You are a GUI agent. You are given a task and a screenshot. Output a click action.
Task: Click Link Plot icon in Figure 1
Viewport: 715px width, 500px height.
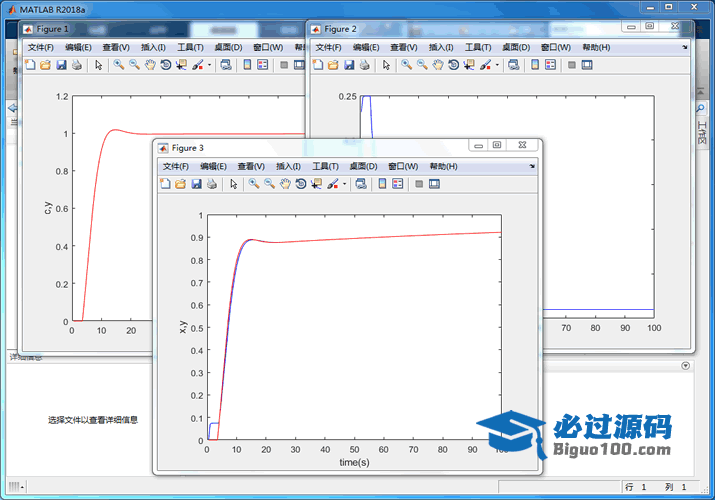pyautogui.click(x=226, y=65)
